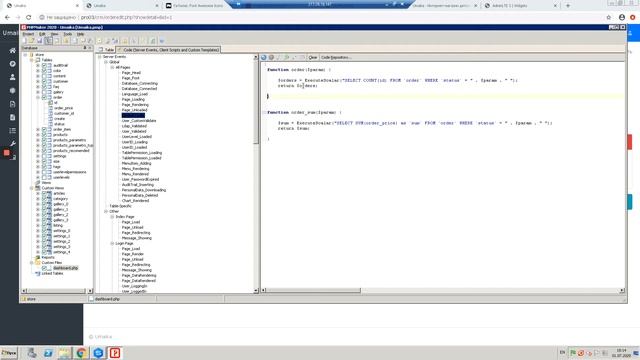Image resolution: width=640 pixels, height=360 pixels.
Task: Reload the browser page
Action: pos(29,18)
